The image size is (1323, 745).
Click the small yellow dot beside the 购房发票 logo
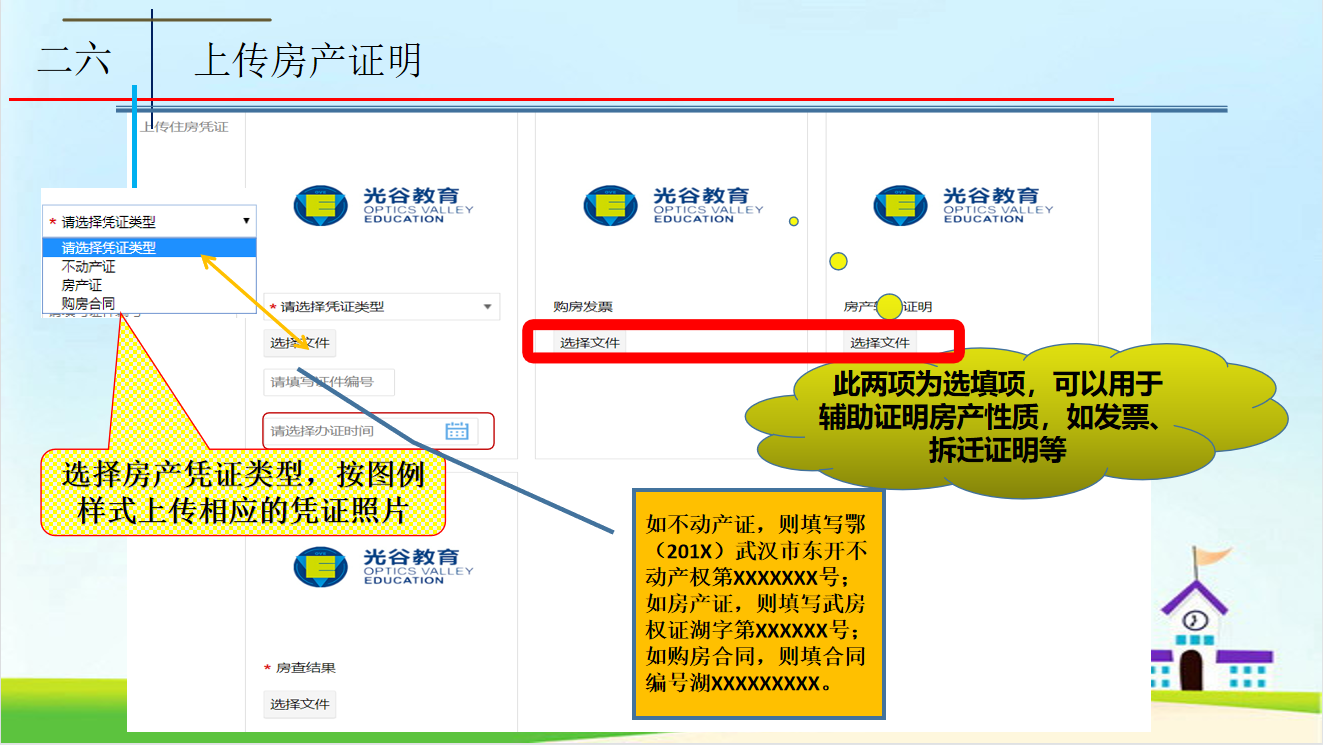794,221
